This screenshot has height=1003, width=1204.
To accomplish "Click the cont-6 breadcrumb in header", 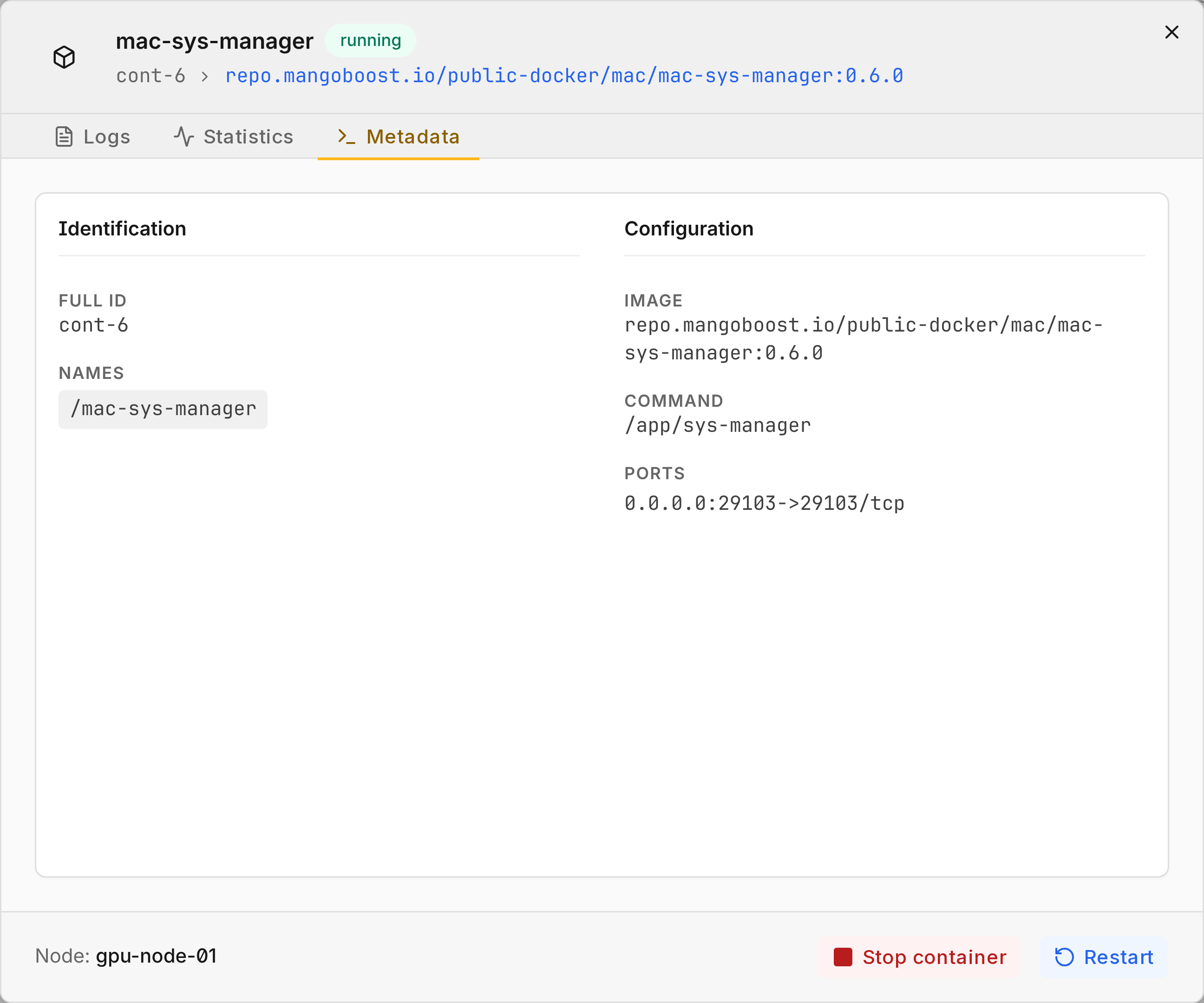I will pyautogui.click(x=151, y=76).
